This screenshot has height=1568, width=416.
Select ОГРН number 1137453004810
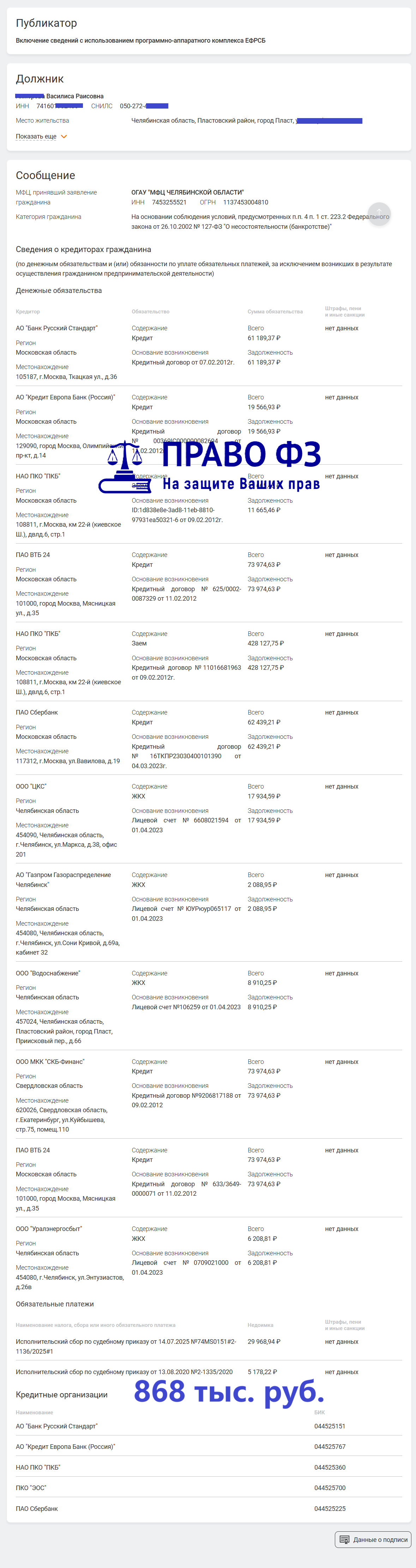pyautogui.click(x=246, y=202)
